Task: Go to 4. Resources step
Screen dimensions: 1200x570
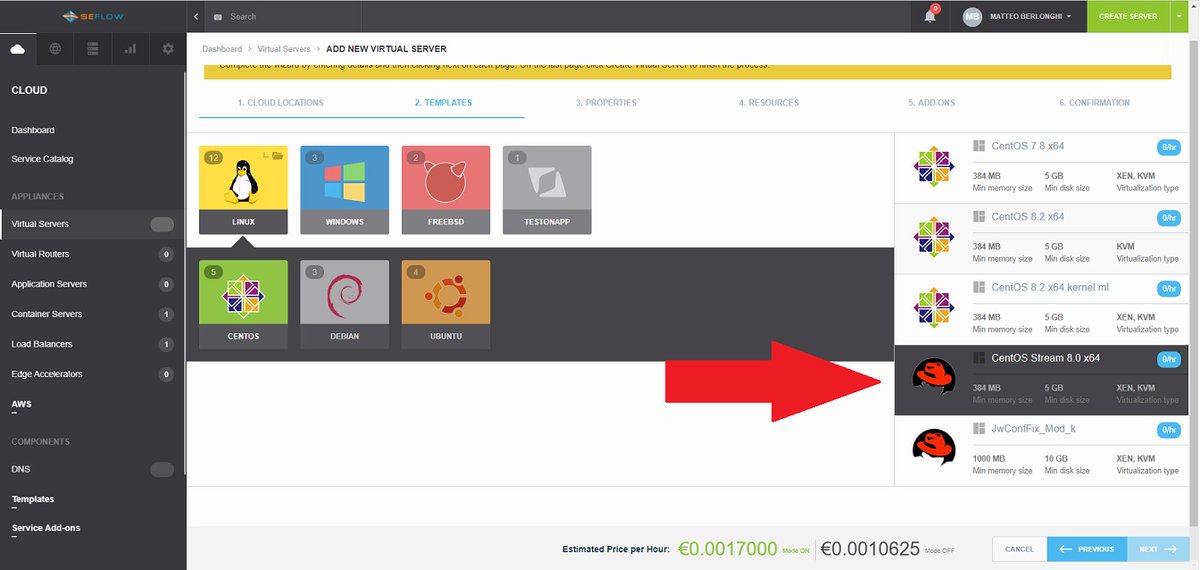Action: [x=769, y=103]
